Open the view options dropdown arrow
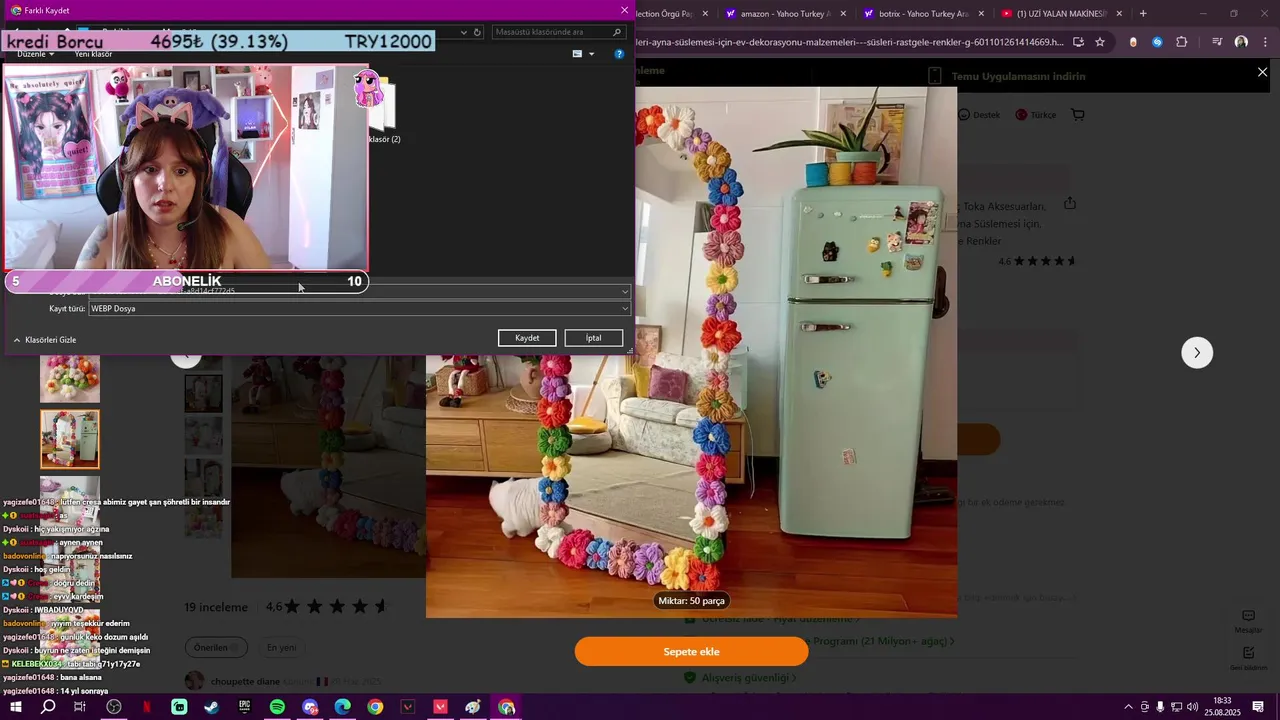This screenshot has width=1280, height=720. pos(592,54)
